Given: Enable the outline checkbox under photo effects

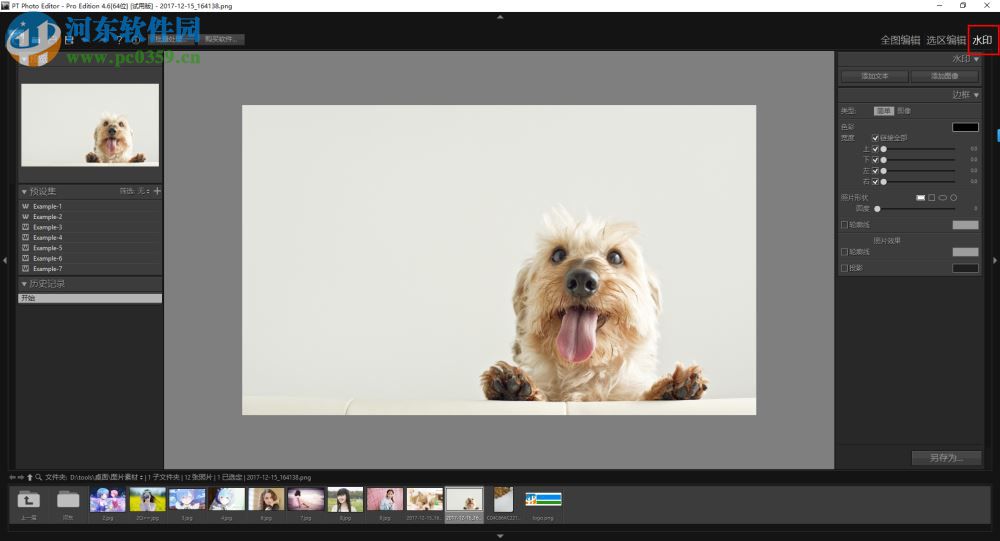Looking at the screenshot, I should [x=844, y=252].
